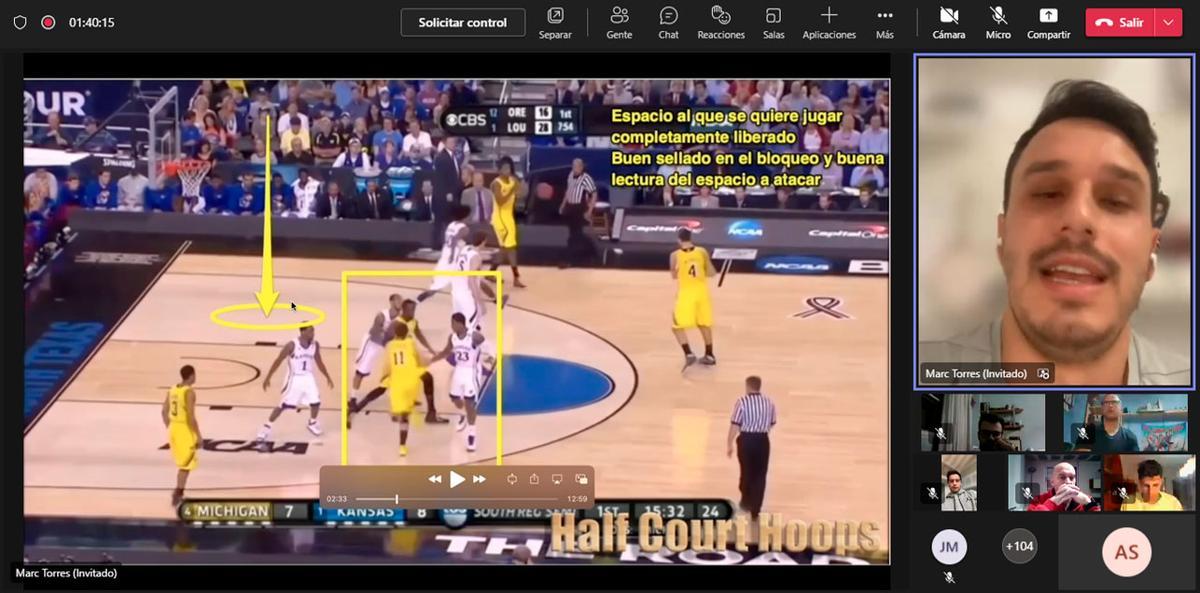Expand the +104 additional participants
The image size is (1200, 593).
(1019, 546)
